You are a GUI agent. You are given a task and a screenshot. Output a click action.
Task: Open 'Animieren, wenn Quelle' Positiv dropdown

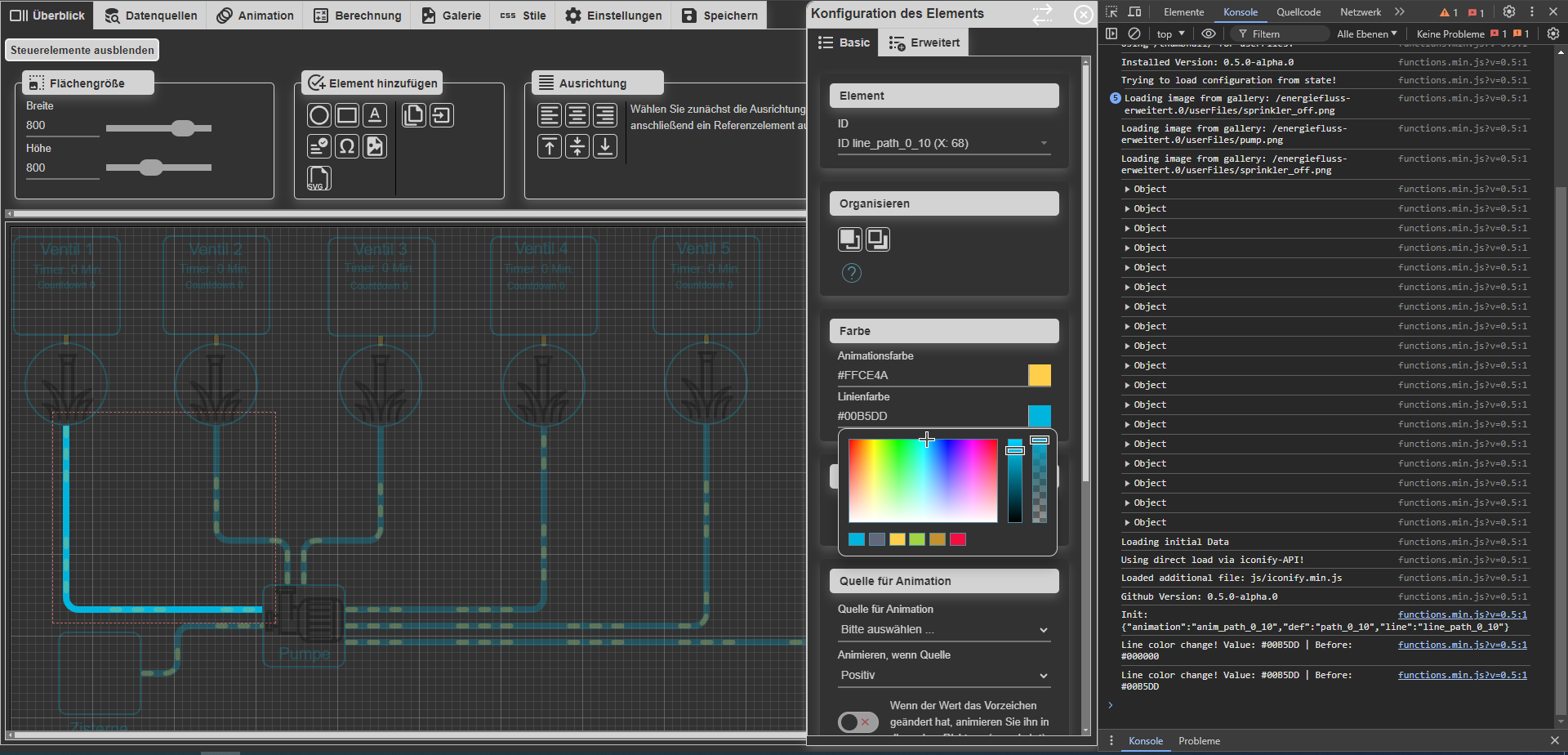point(944,675)
